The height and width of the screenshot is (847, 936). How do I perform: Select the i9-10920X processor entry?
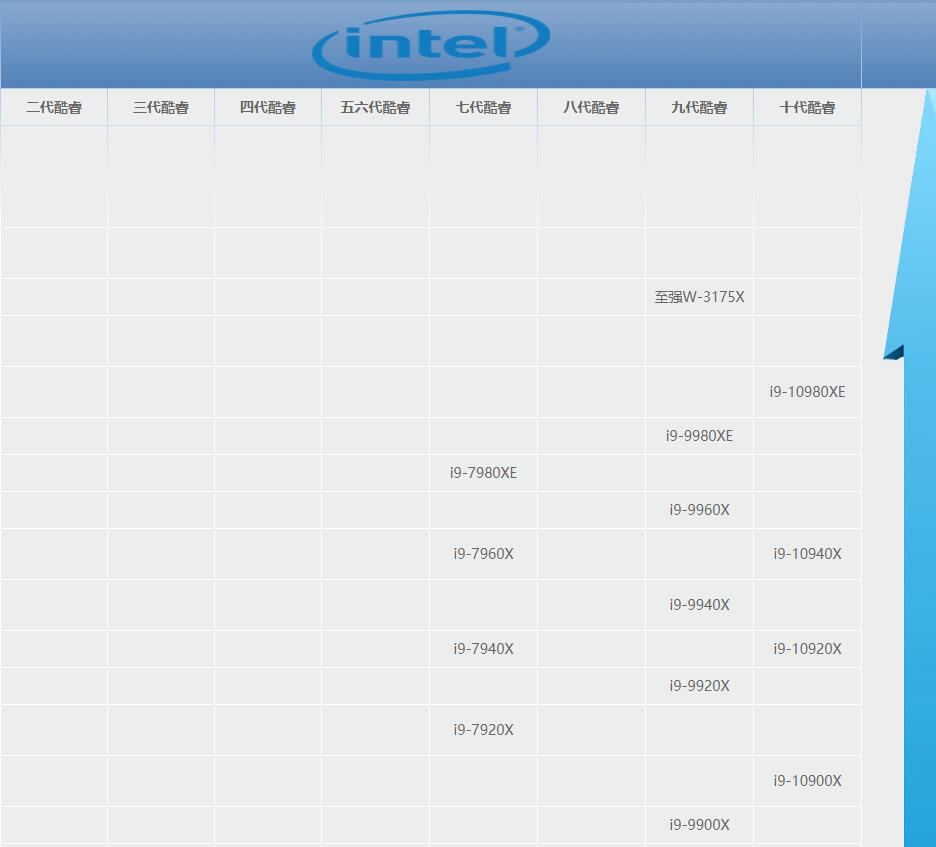(808, 649)
